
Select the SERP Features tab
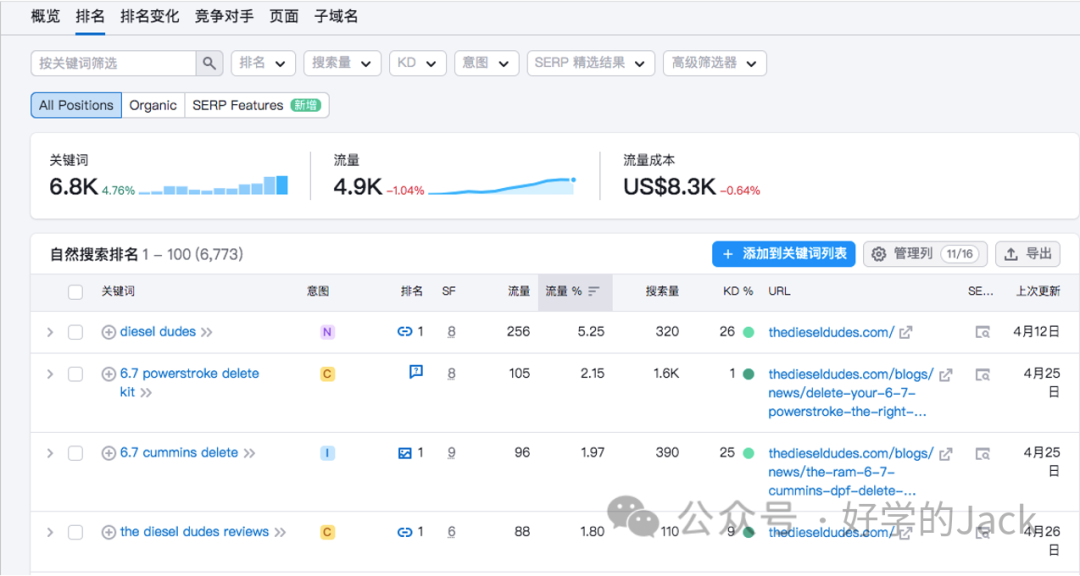tap(256, 105)
